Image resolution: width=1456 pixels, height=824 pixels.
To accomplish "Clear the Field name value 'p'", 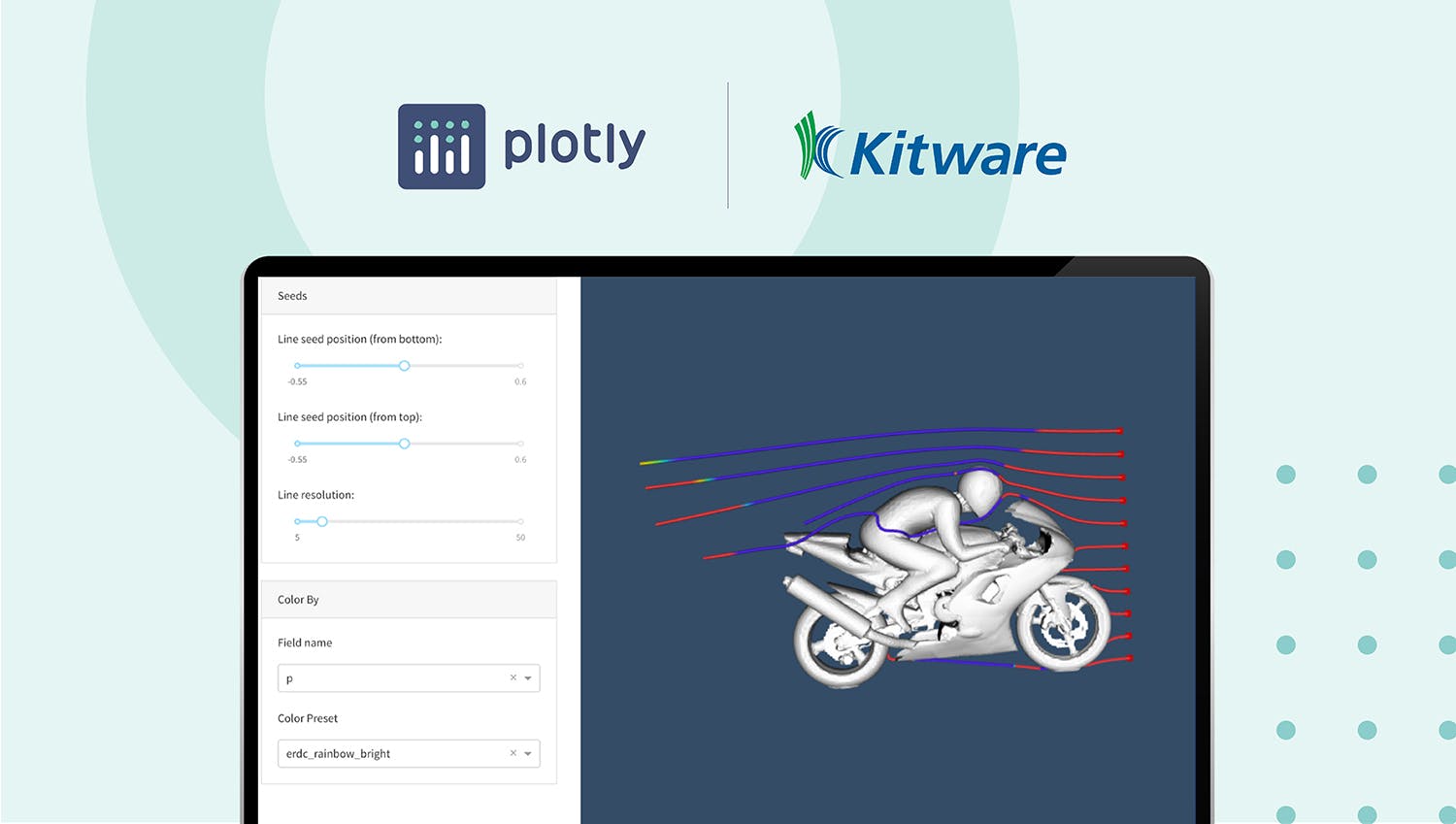I will tap(513, 677).
